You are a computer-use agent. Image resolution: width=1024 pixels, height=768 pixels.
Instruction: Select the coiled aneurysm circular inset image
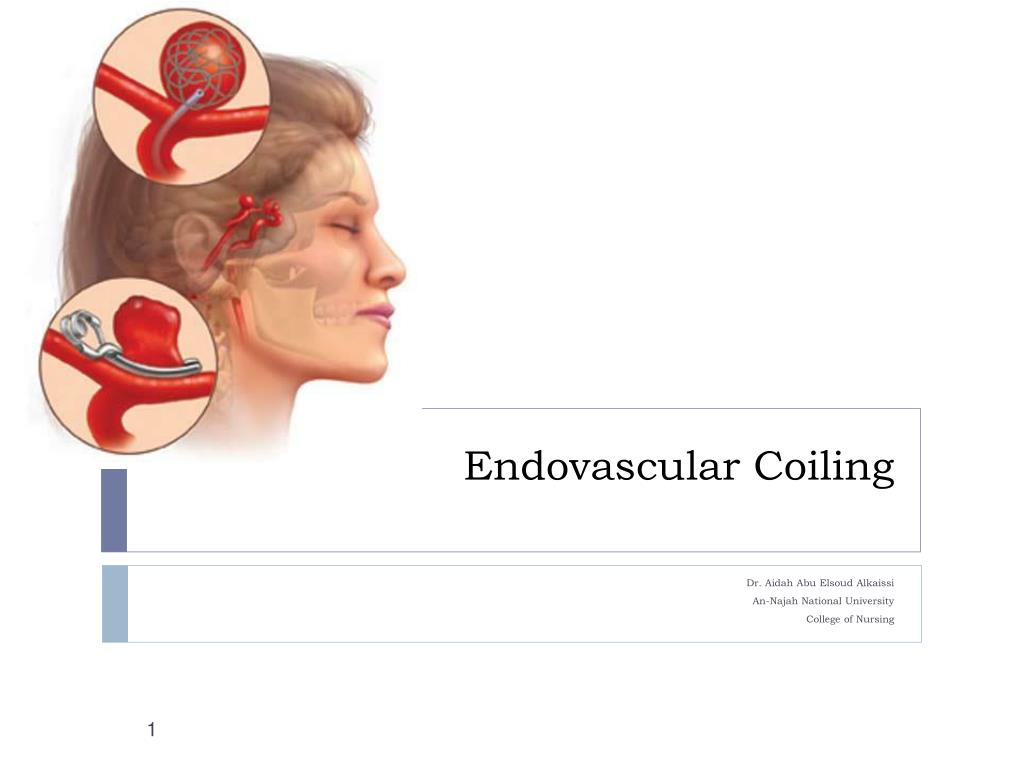pyautogui.click(x=182, y=96)
